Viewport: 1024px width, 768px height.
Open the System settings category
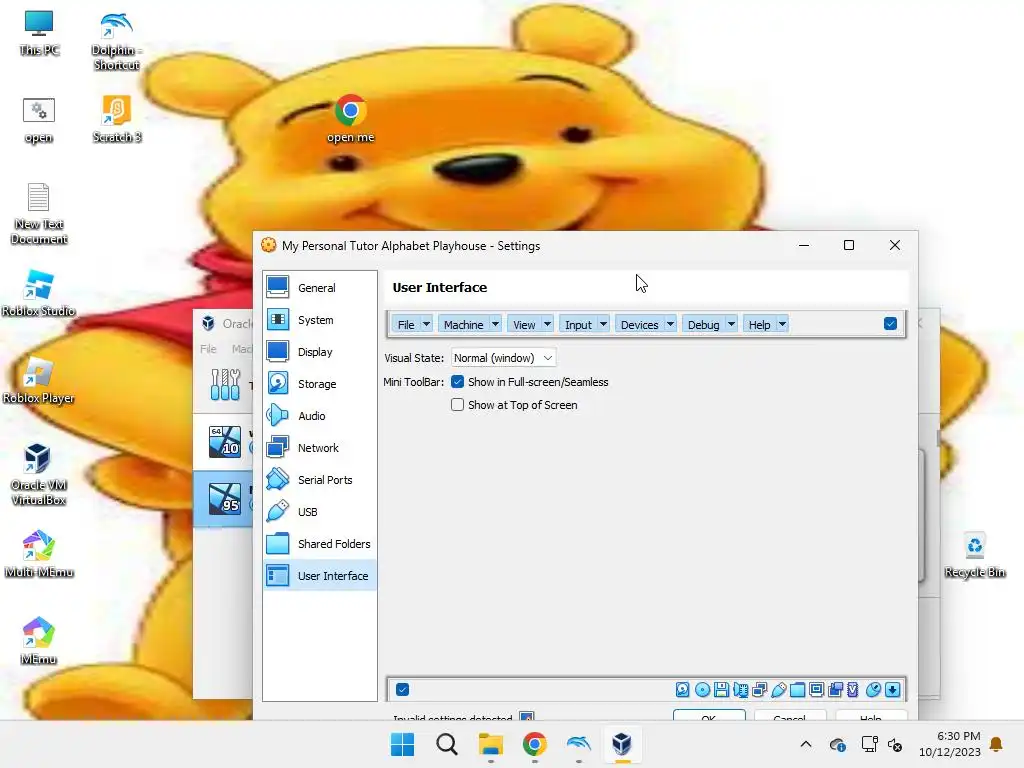tap(319, 320)
